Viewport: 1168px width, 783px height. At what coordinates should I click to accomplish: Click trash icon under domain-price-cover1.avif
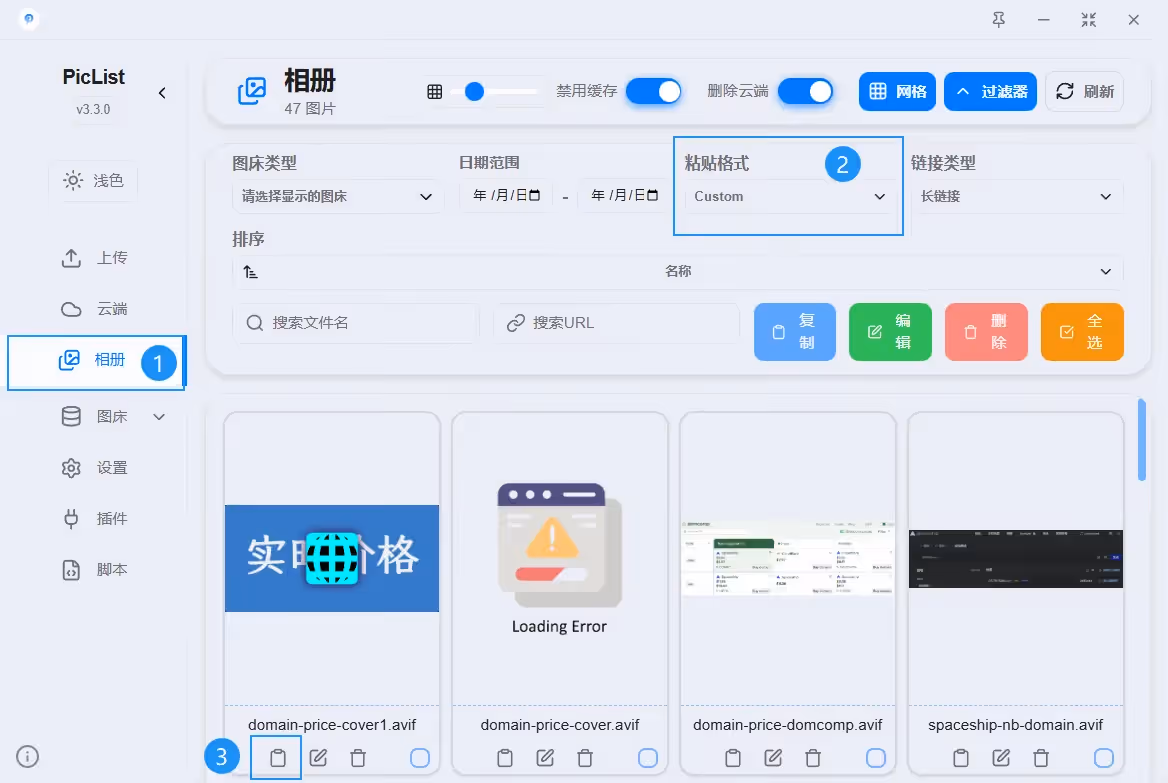pyautogui.click(x=358, y=758)
